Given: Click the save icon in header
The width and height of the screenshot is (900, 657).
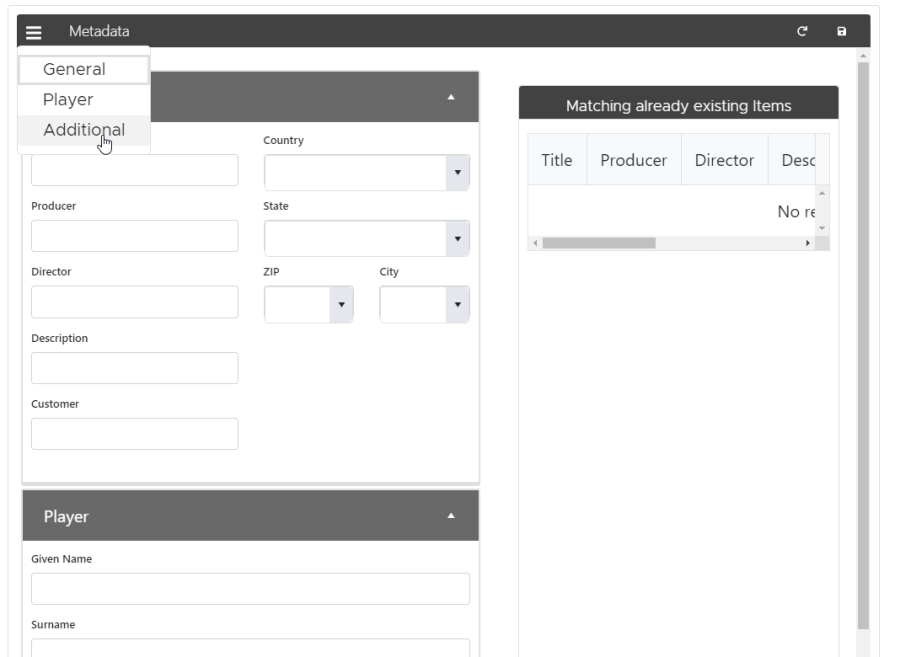Looking at the screenshot, I should [x=841, y=32].
